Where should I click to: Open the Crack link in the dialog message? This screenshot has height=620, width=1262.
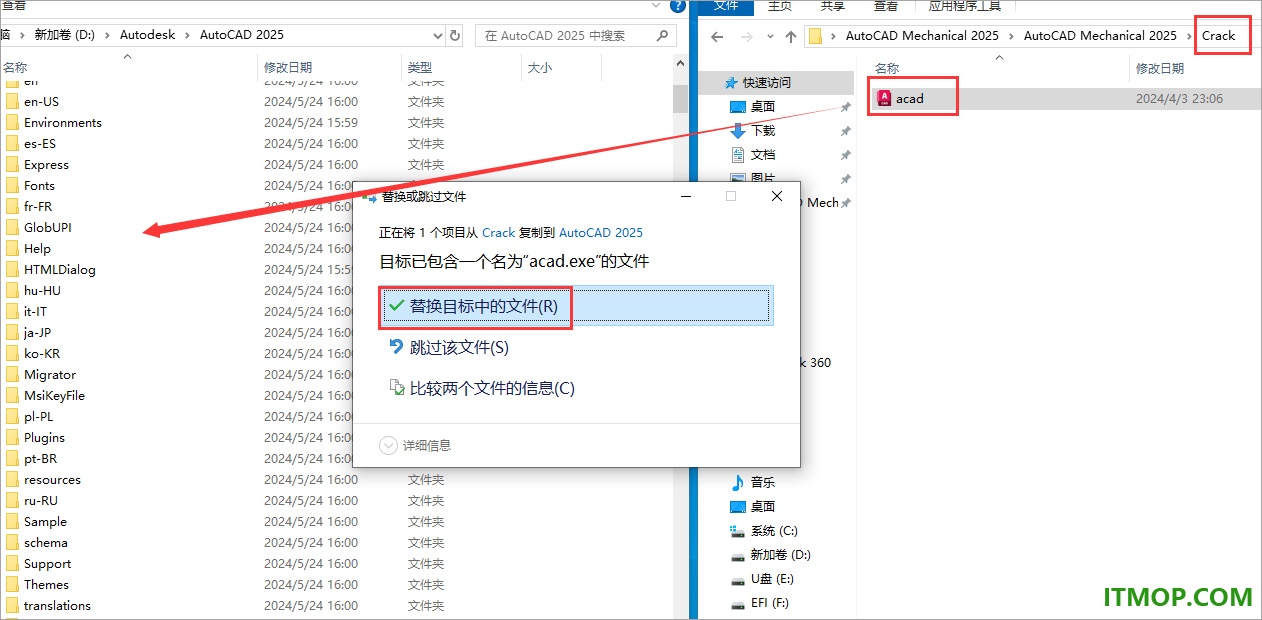pyautogui.click(x=498, y=232)
